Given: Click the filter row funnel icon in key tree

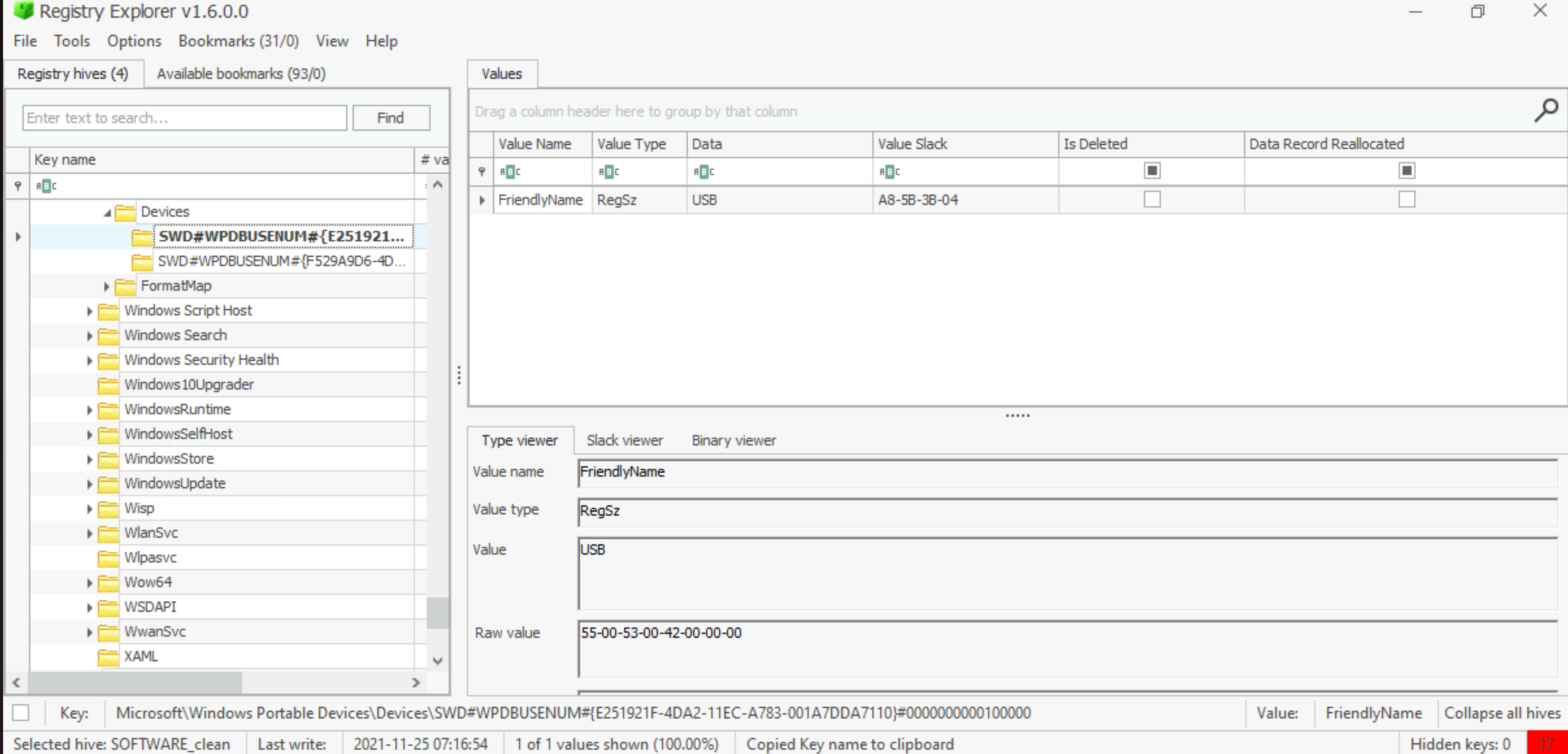Looking at the screenshot, I should tap(18, 186).
